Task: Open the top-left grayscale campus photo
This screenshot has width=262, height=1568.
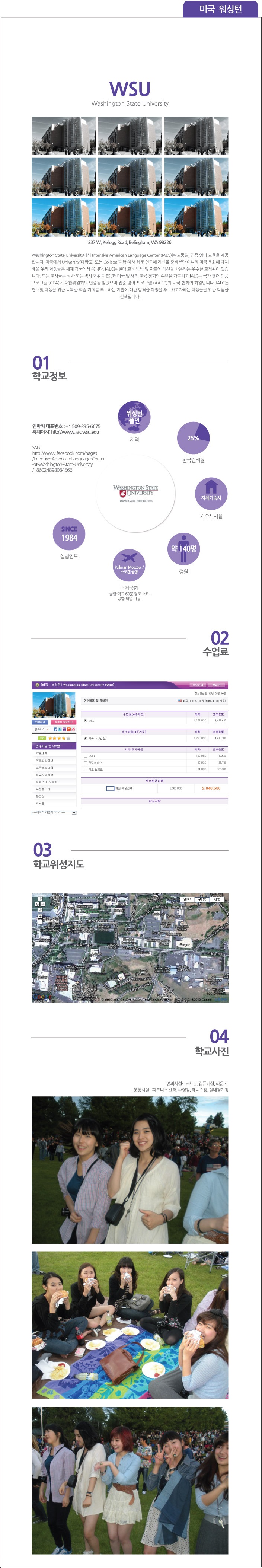Action: point(64,136)
